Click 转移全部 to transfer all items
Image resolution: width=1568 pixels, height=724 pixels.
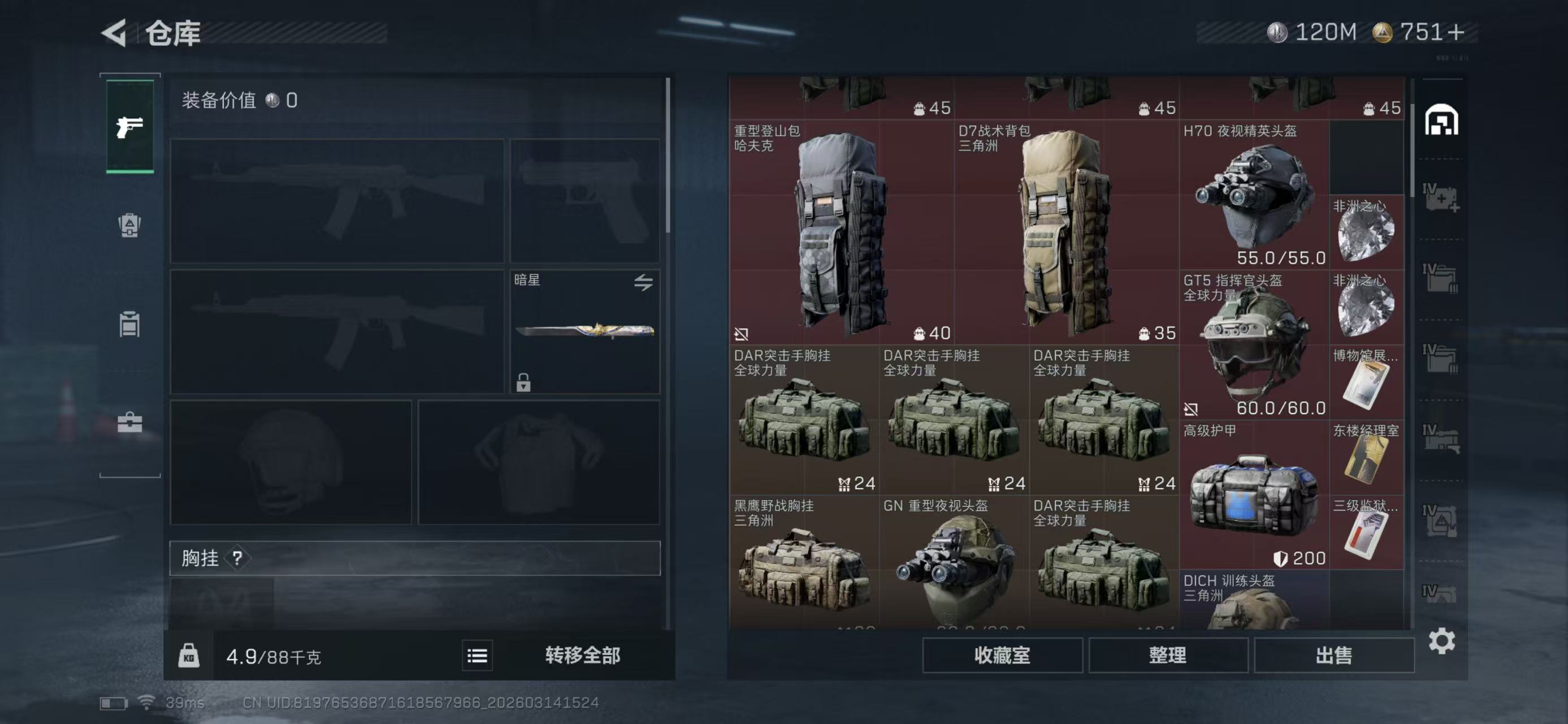point(583,655)
